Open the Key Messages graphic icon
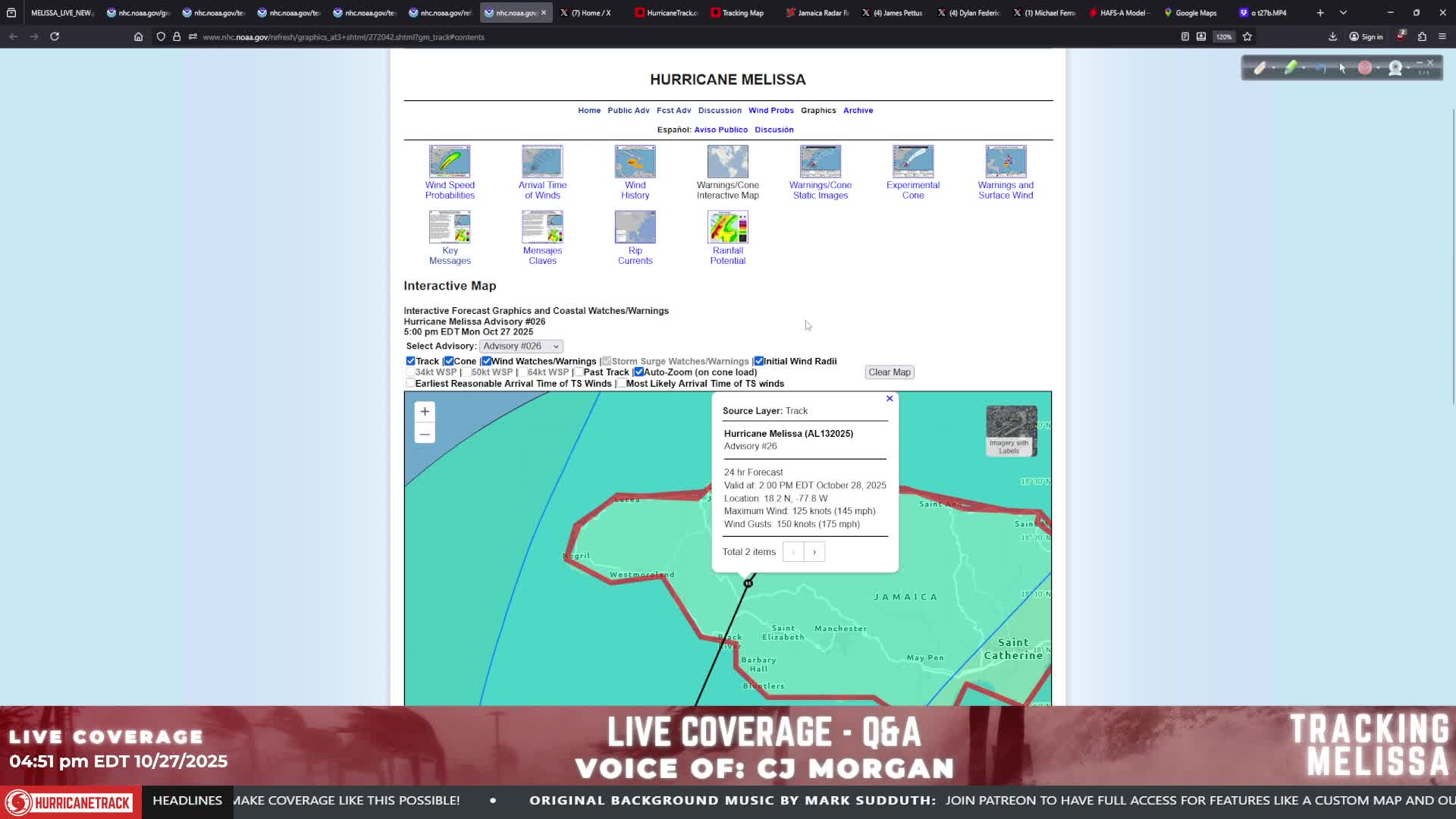1456x819 pixels. (450, 227)
